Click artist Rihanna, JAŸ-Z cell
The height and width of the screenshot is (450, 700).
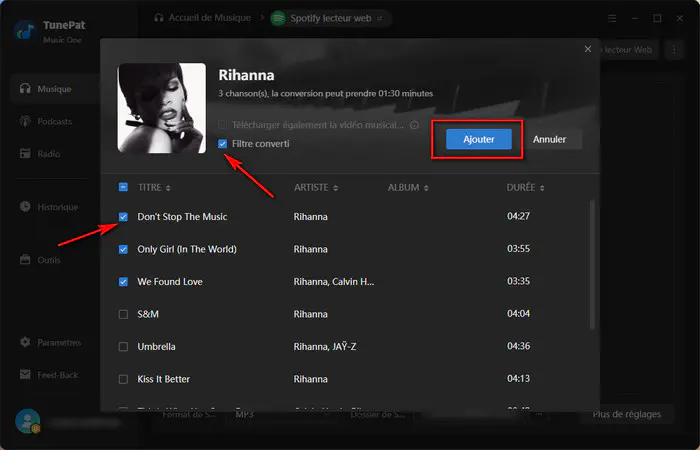click(325, 347)
